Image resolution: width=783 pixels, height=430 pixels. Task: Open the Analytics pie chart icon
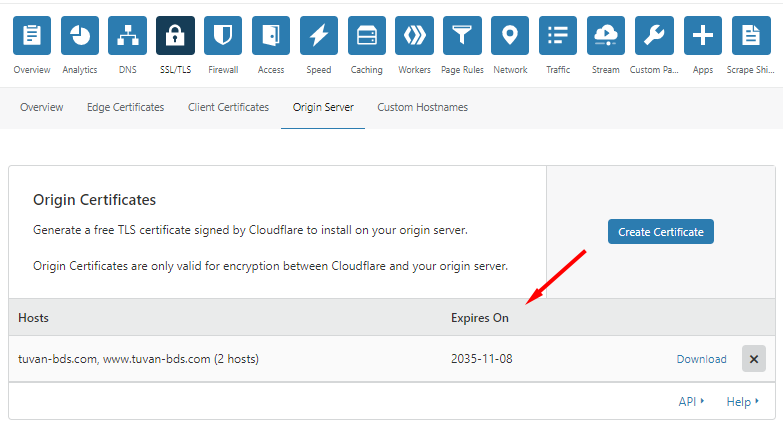click(x=80, y=35)
